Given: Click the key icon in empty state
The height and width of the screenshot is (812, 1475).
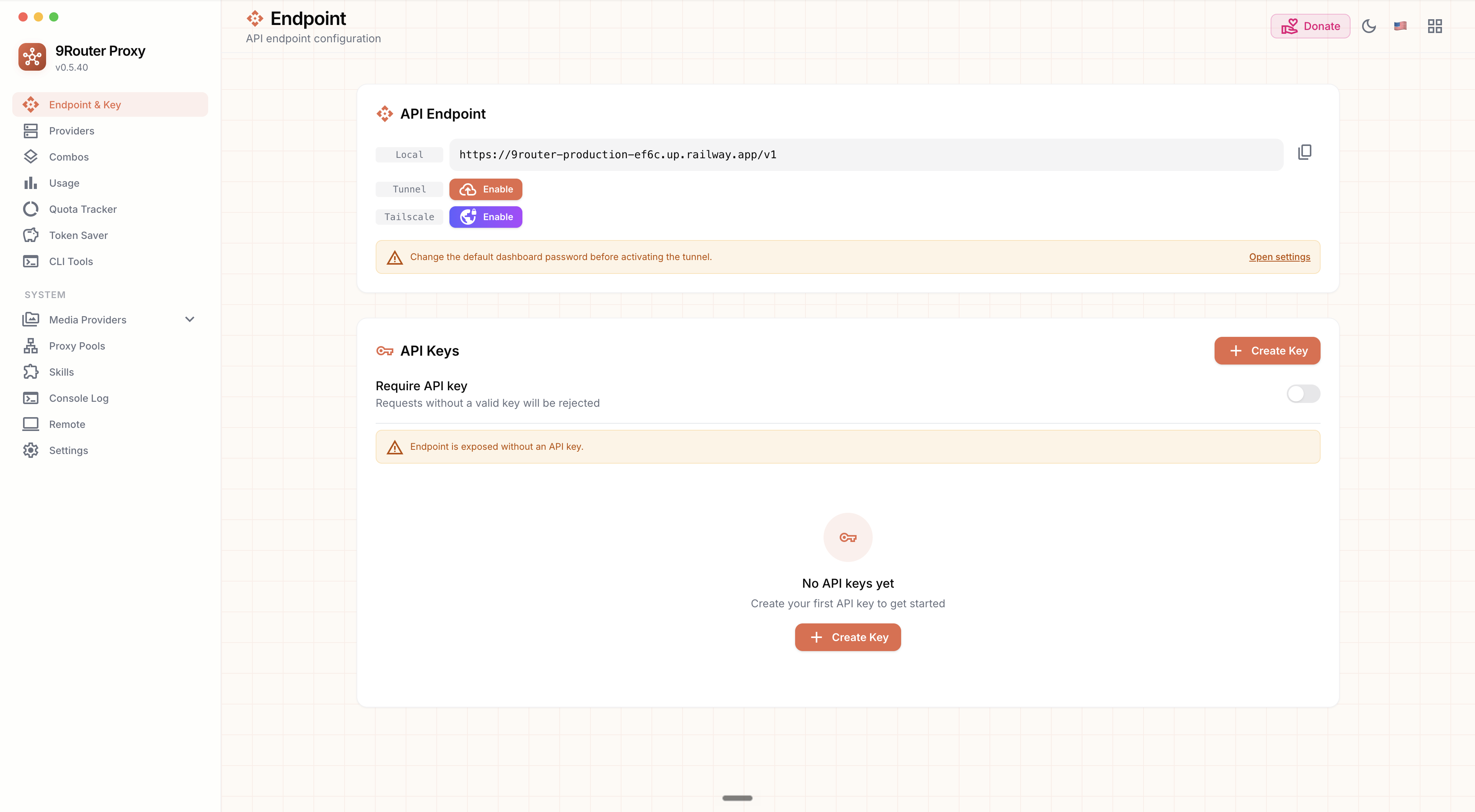Looking at the screenshot, I should pyautogui.click(x=847, y=537).
